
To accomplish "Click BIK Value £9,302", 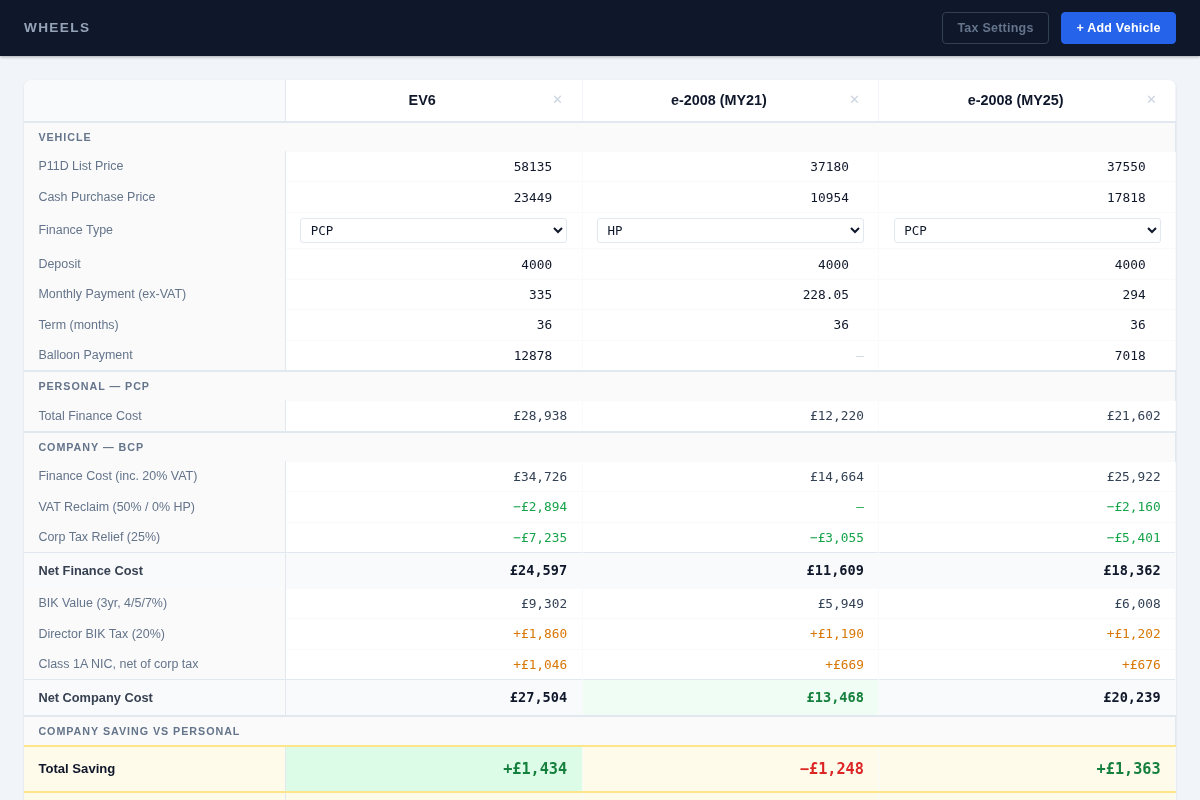I will click(x=544, y=603).
